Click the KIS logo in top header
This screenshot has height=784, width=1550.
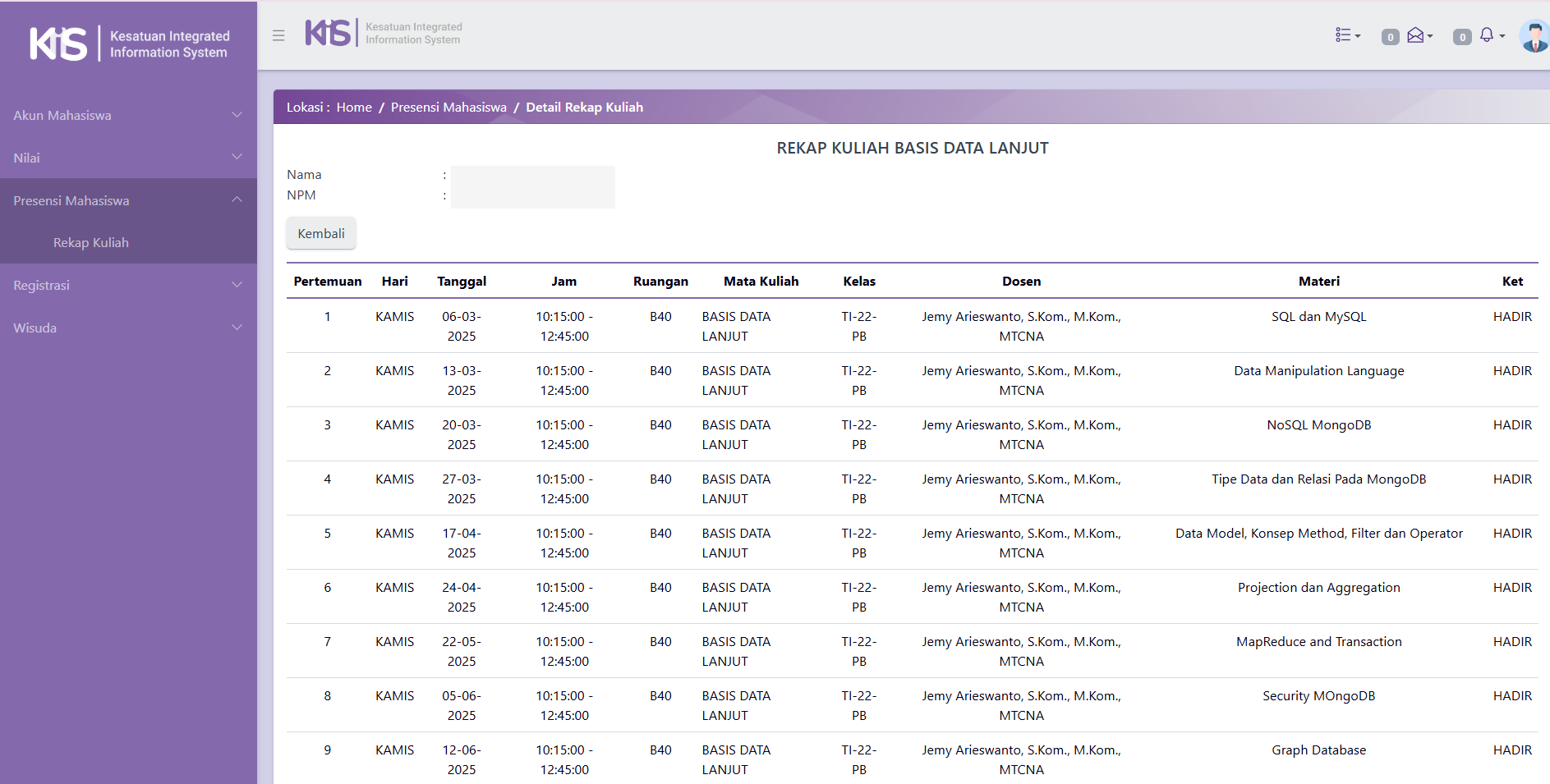click(x=329, y=33)
